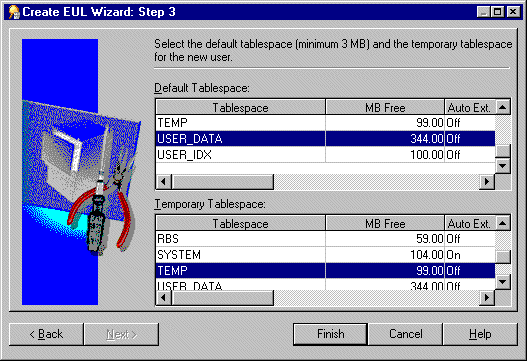Click Auto Ext. column header in Default Tablespace table
This screenshot has width=527, height=361.
click(x=470, y=108)
